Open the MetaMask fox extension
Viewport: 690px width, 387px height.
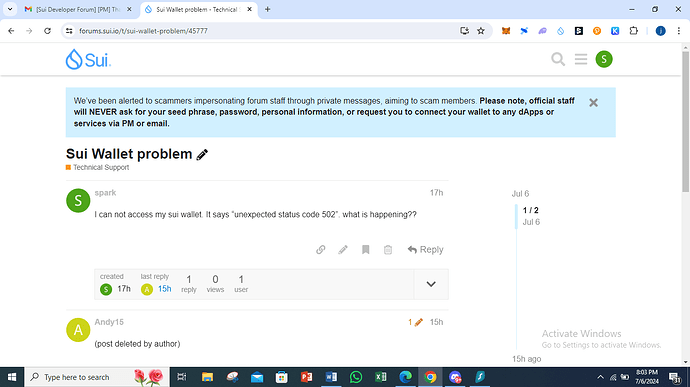coord(506,31)
